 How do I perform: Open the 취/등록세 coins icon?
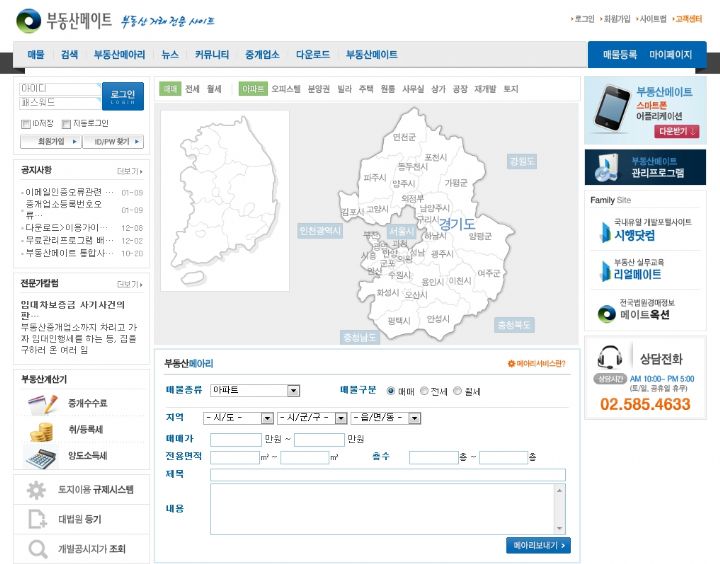click(x=41, y=431)
